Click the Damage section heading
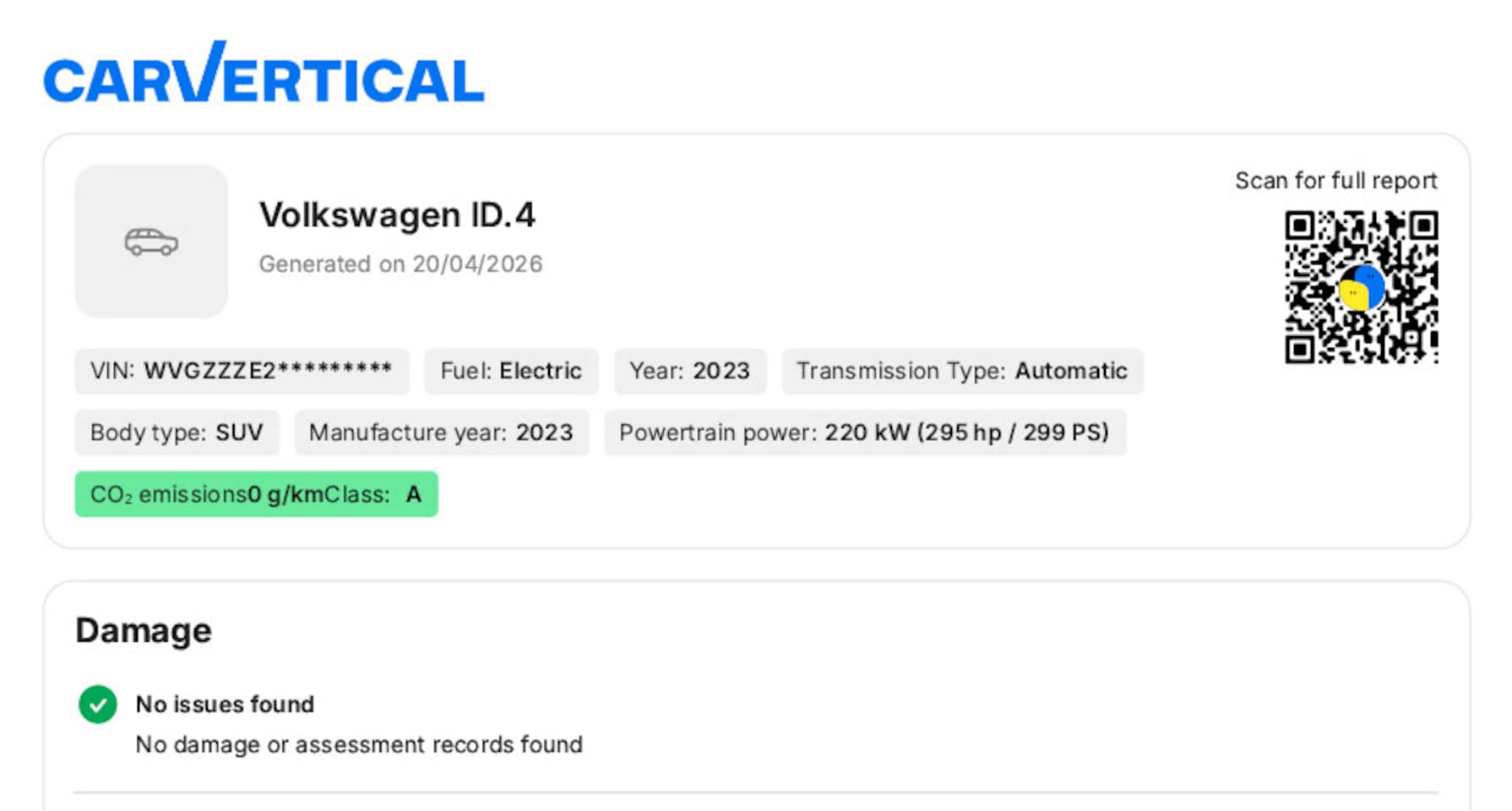Image resolution: width=1512 pixels, height=811 pixels. pyautogui.click(x=144, y=631)
